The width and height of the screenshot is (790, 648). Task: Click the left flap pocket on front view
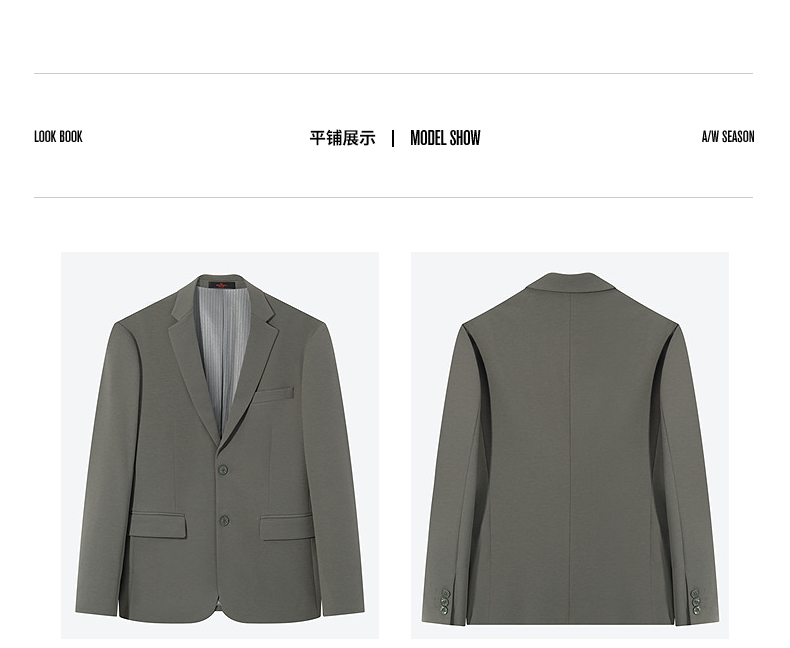click(x=158, y=526)
